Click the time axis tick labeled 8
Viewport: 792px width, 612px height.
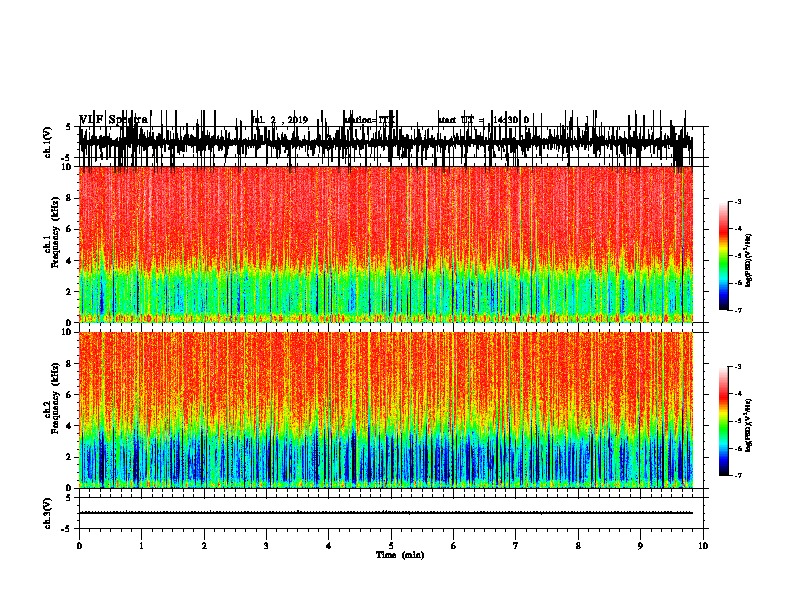coord(578,546)
